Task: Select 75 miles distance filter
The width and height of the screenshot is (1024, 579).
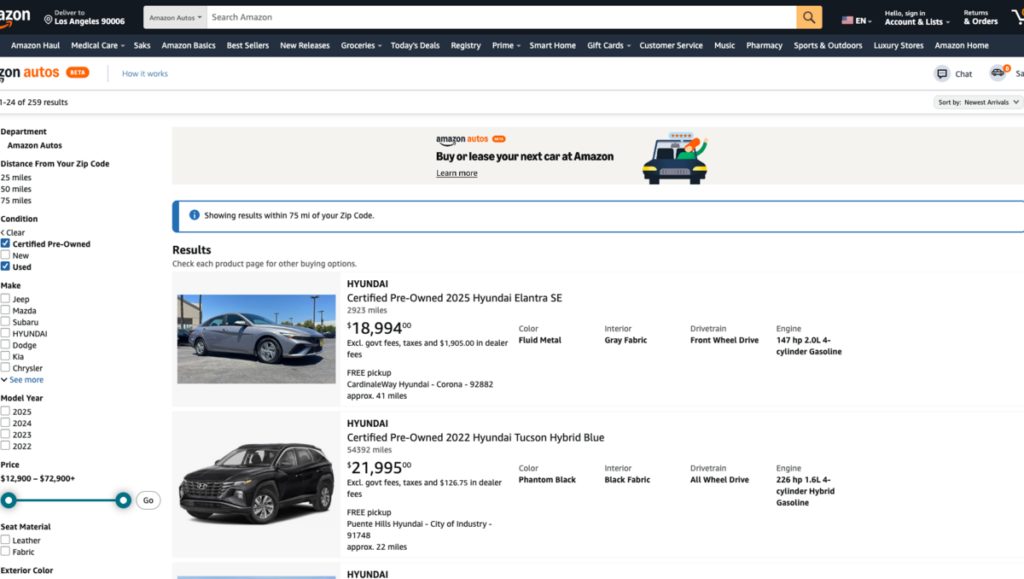Action: 16,200
